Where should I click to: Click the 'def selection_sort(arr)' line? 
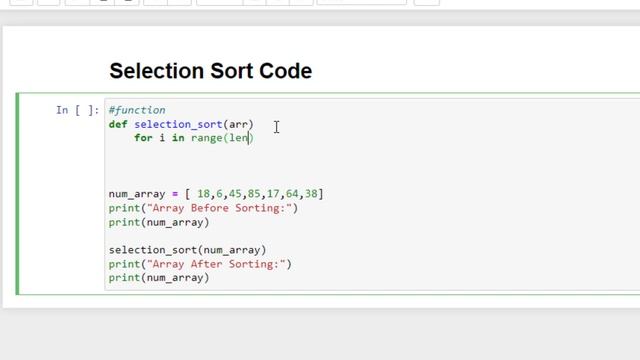(181, 124)
